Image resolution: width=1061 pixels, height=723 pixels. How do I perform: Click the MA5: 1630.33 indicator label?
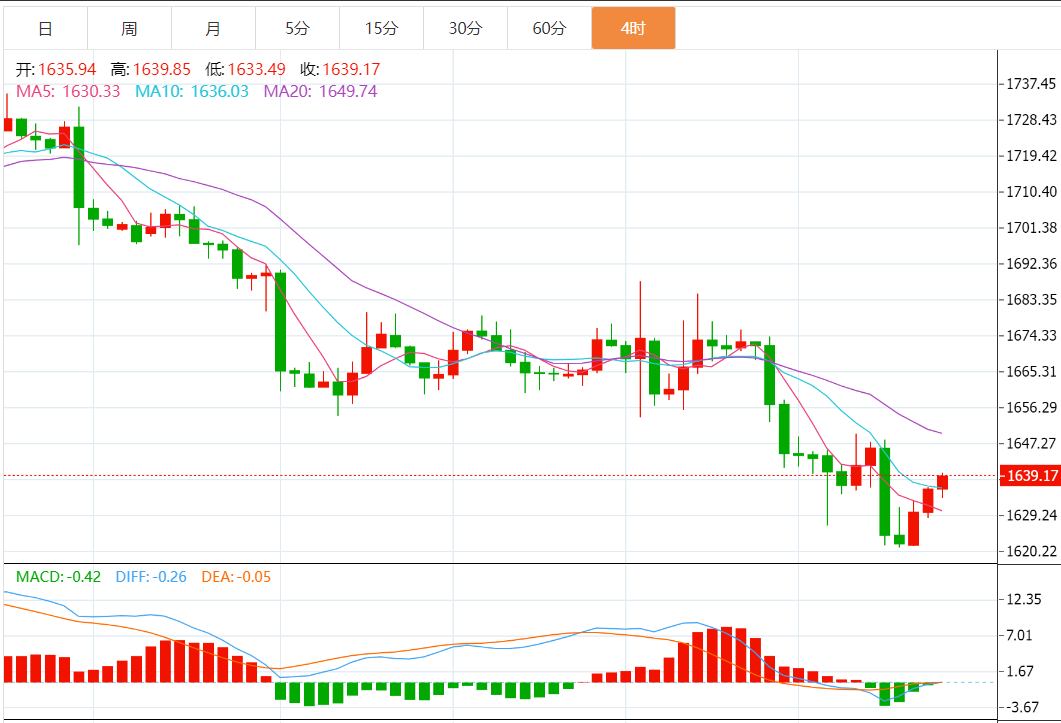tap(68, 91)
